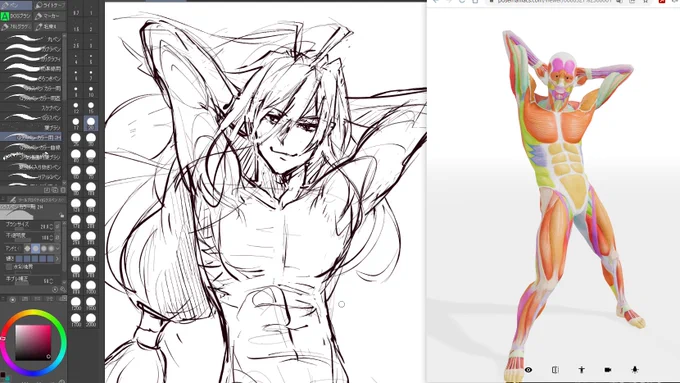Click the rightmost Posemaniacs viewer toolbar icon
Viewport: 680px width, 383px height.
pyautogui.click(x=634, y=370)
